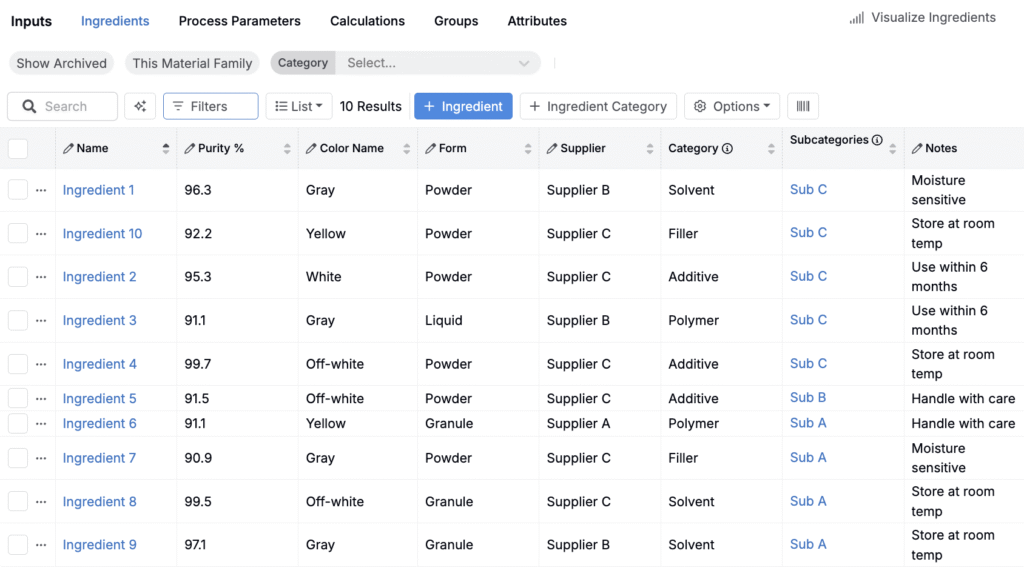This screenshot has height=576, width=1024.
Task: Click the blue Ingredient add button
Action: pyautogui.click(x=463, y=106)
